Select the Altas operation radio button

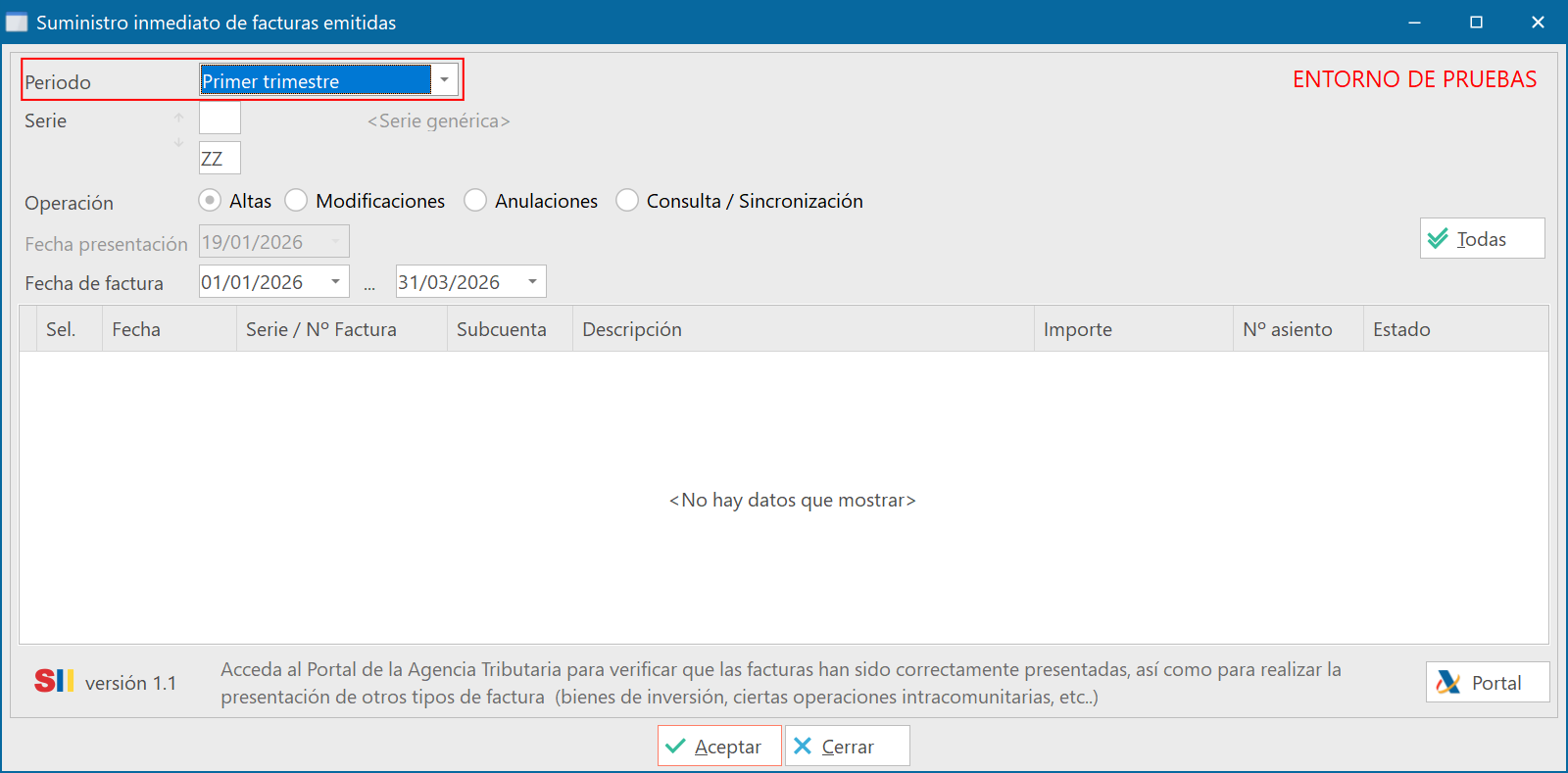pyautogui.click(x=210, y=201)
